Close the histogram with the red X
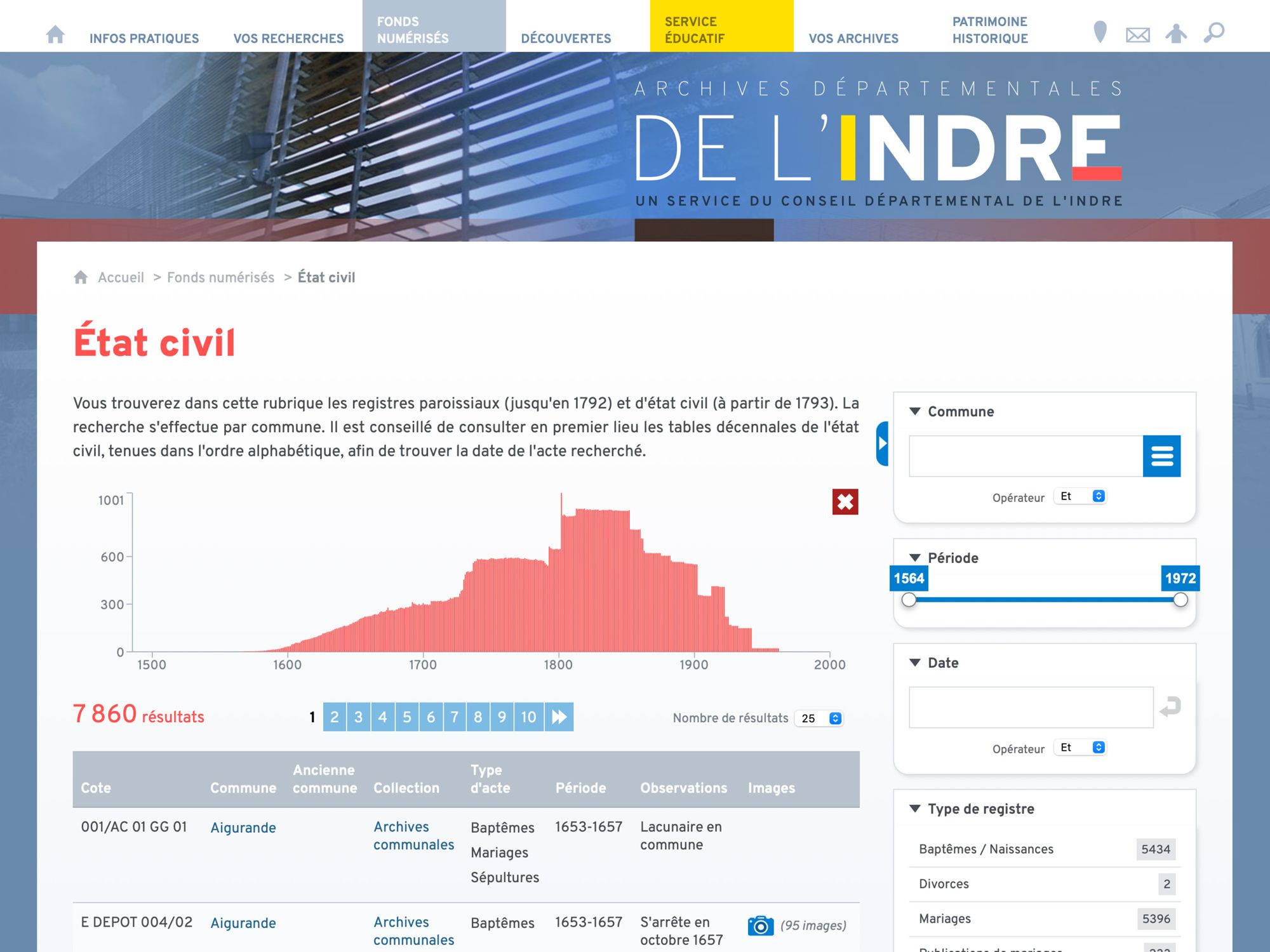Screen dimensions: 1270x952 point(845,502)
